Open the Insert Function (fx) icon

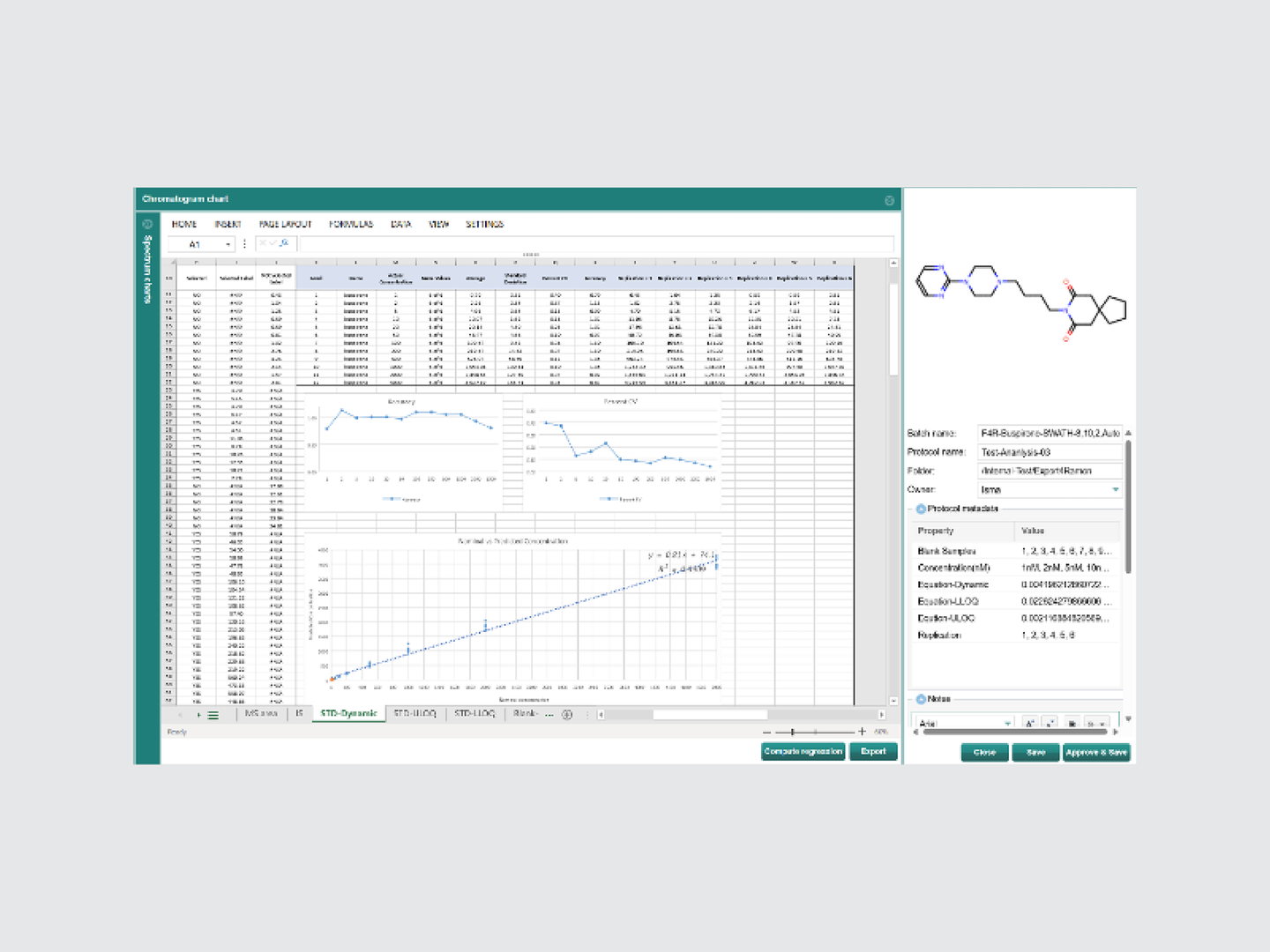point(284,244)
